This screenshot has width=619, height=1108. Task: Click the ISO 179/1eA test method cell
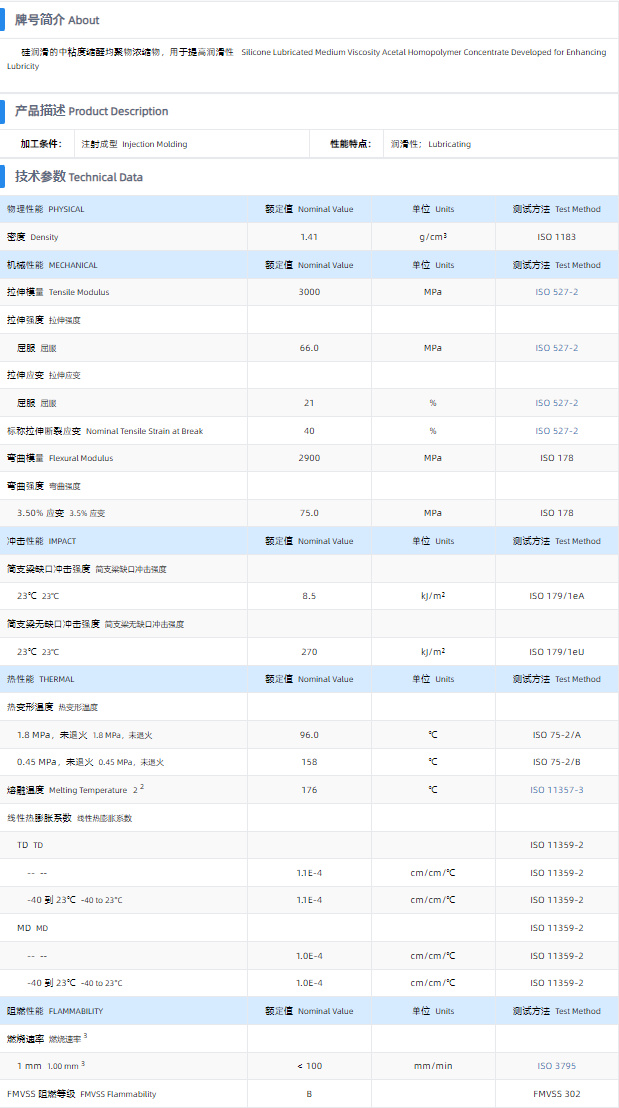tap(556, 596)
